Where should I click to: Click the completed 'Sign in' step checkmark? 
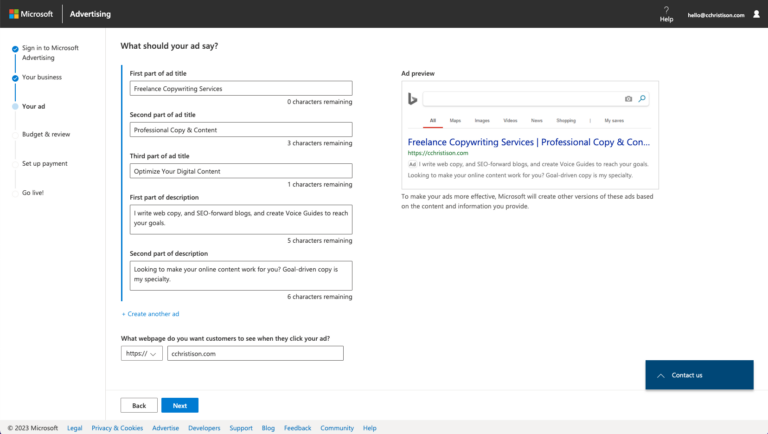click(15, 48)
